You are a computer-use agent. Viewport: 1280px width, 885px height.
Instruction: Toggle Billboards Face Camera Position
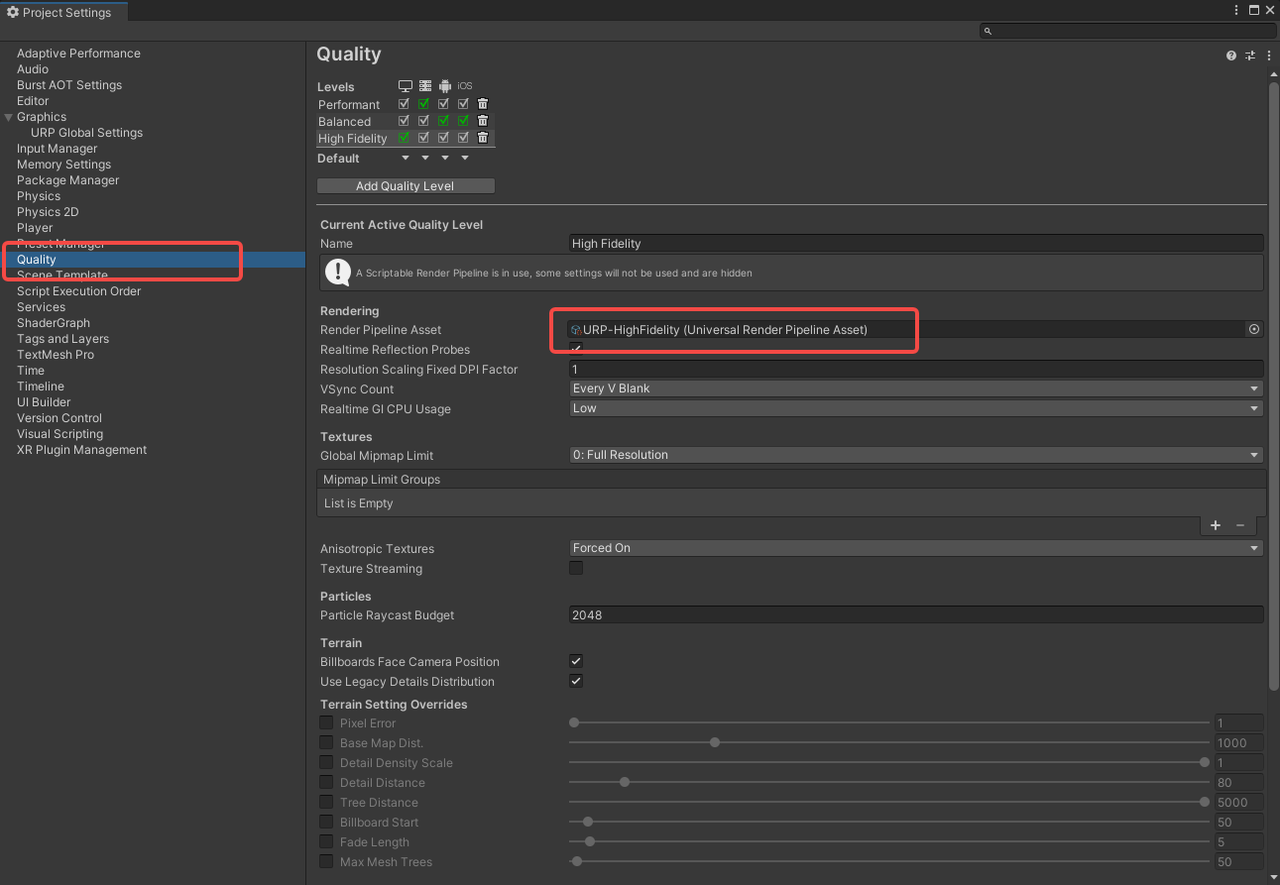pos(576,661)
